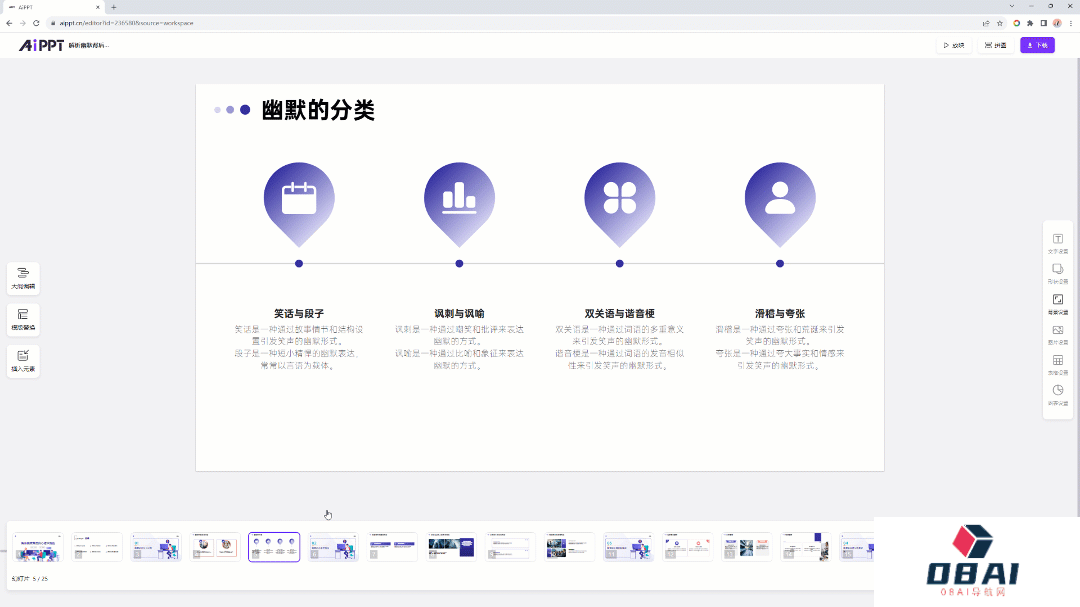Screen dimensions: 1080x607
Task: Open the 大纲编辑 outline editing panel
Action: point(22,278)
